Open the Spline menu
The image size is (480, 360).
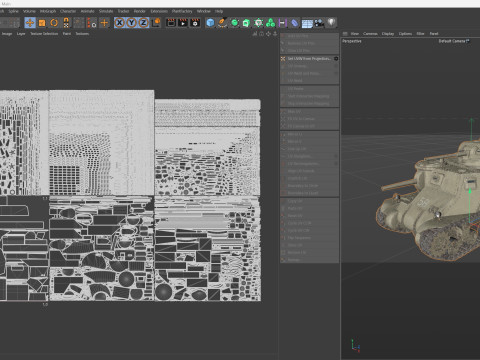(13, 11)
